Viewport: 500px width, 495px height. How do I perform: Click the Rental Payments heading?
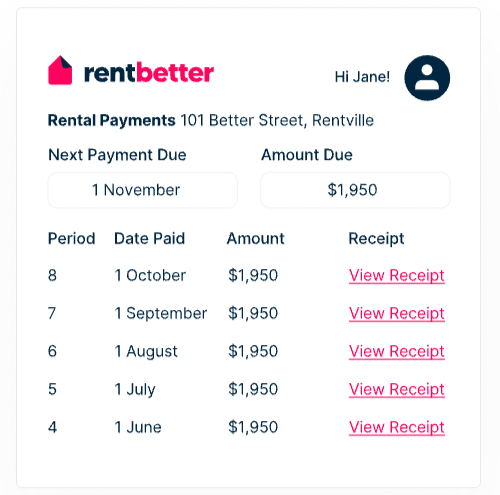tap(112, 121)
